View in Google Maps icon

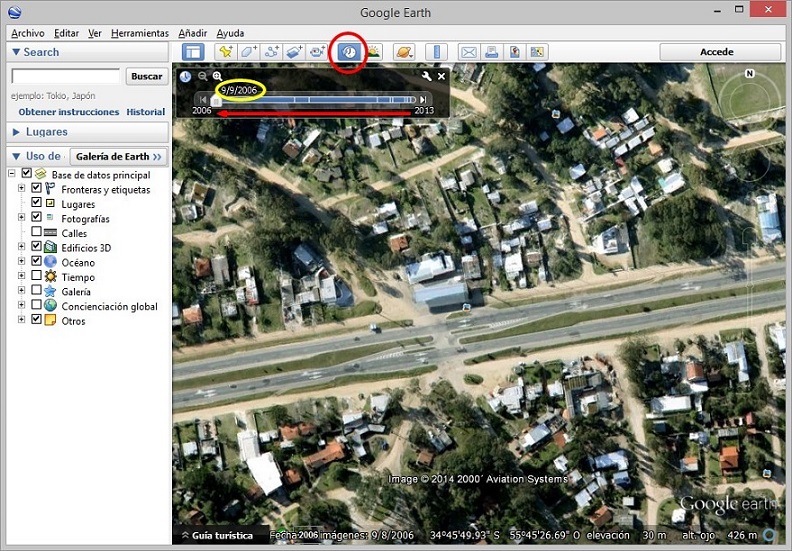click(x=537, y=52)
